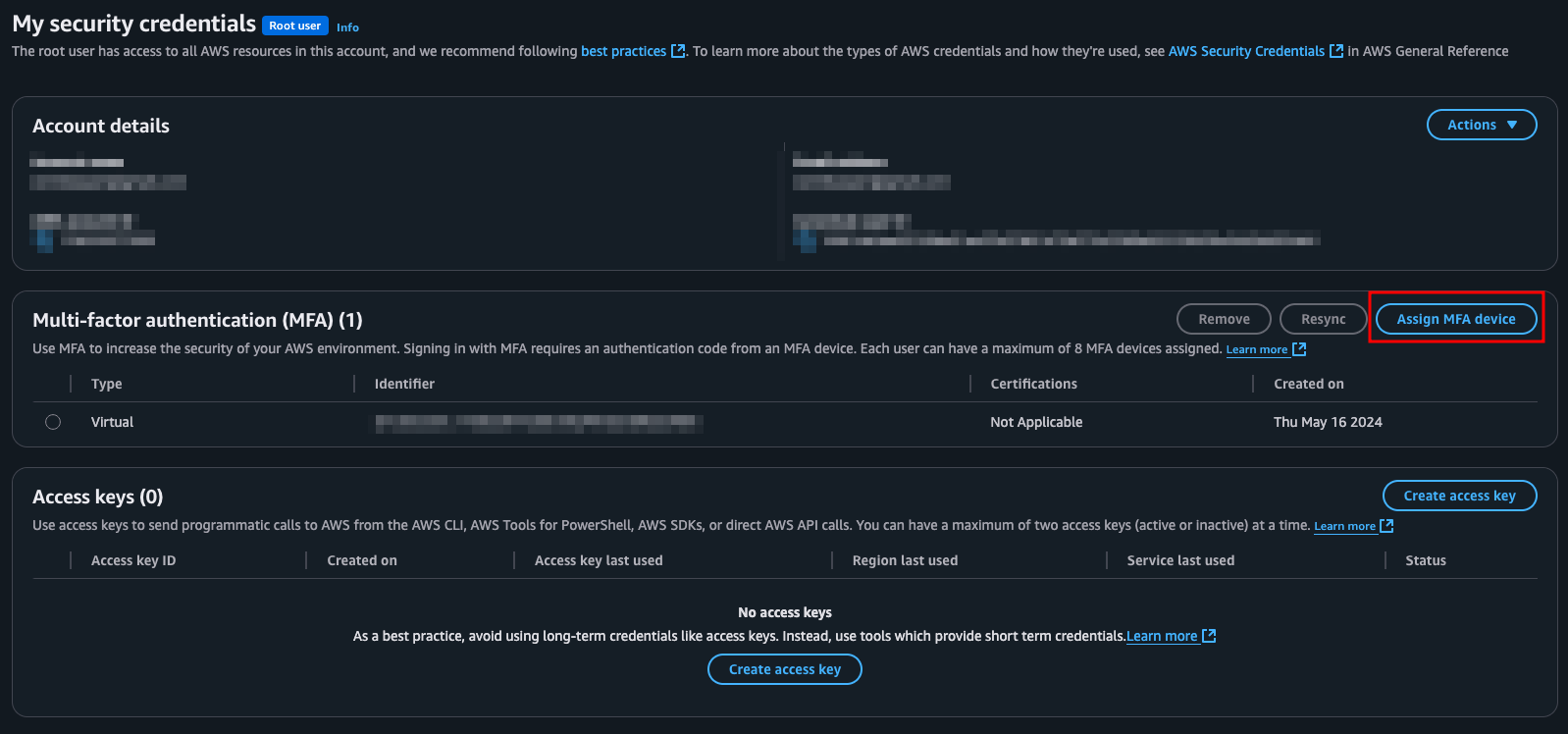The width and height of the screenshot is (1568, 734).
Task: Select the Virtual MFA device identifier text
Action: [x=538, y=422]
